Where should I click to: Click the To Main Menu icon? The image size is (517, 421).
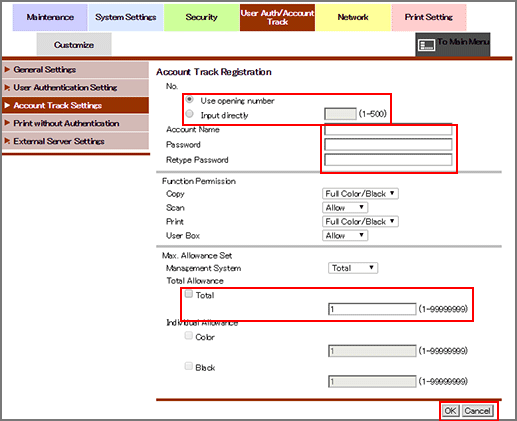click(x=427, y=45)
